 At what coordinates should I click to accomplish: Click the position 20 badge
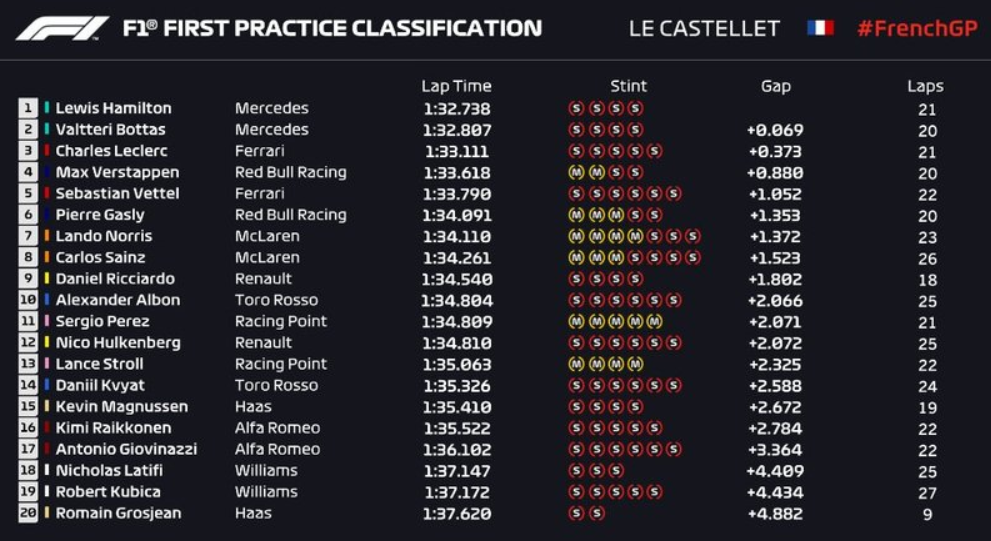coord(28,513)
